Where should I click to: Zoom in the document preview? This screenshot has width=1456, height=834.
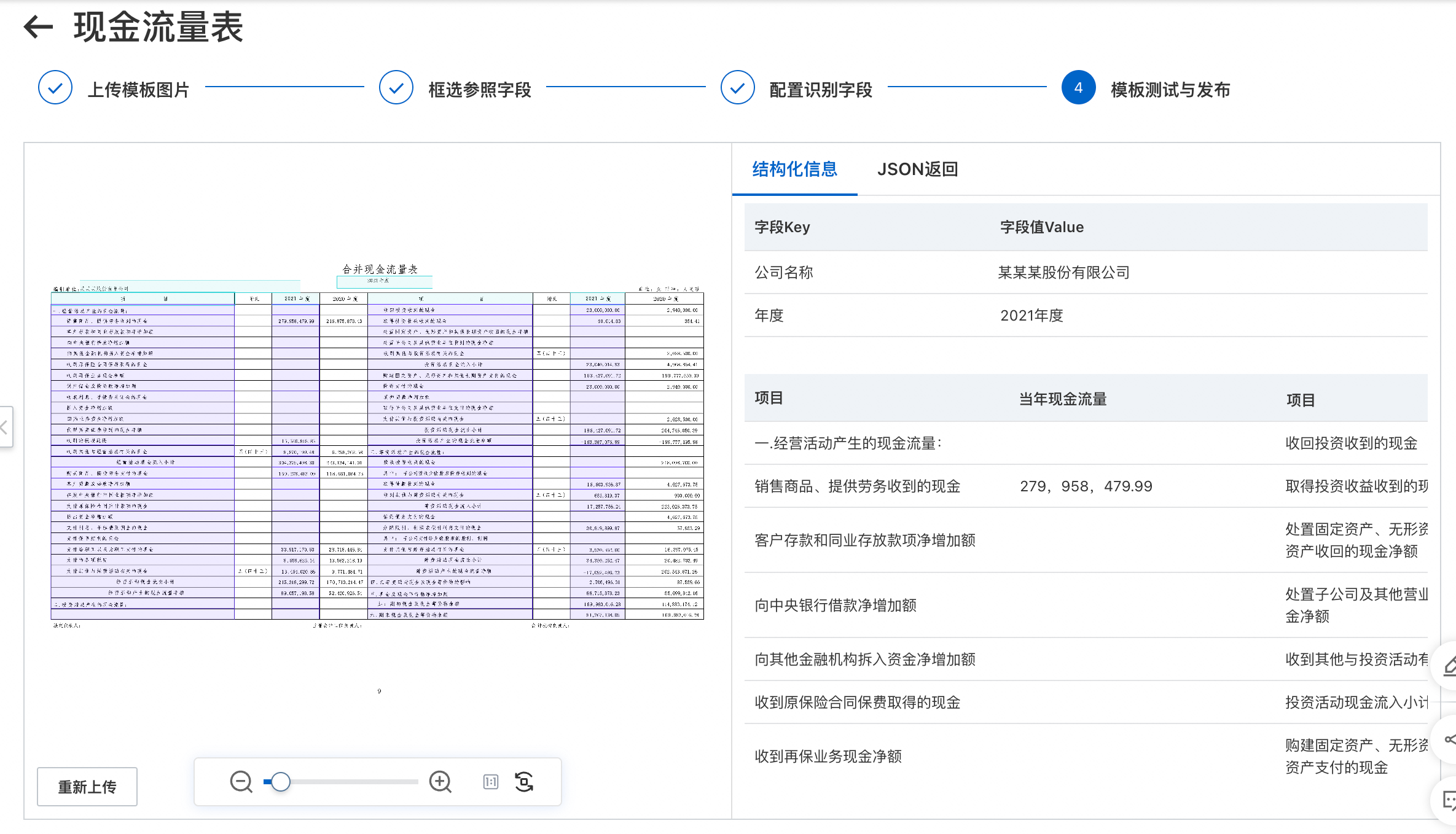tap(440, 782)
